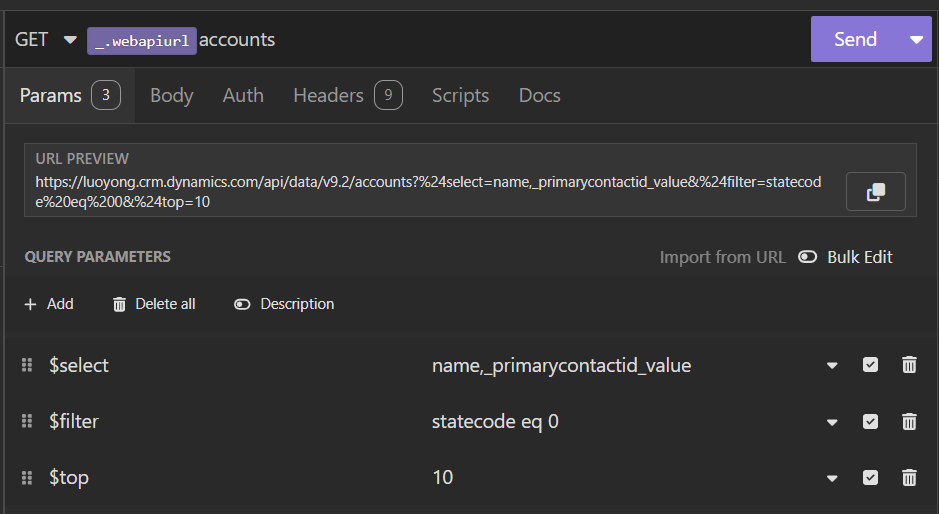Open the Scripts tab
This screenshot has height=514, width=939.
[461, 95]
